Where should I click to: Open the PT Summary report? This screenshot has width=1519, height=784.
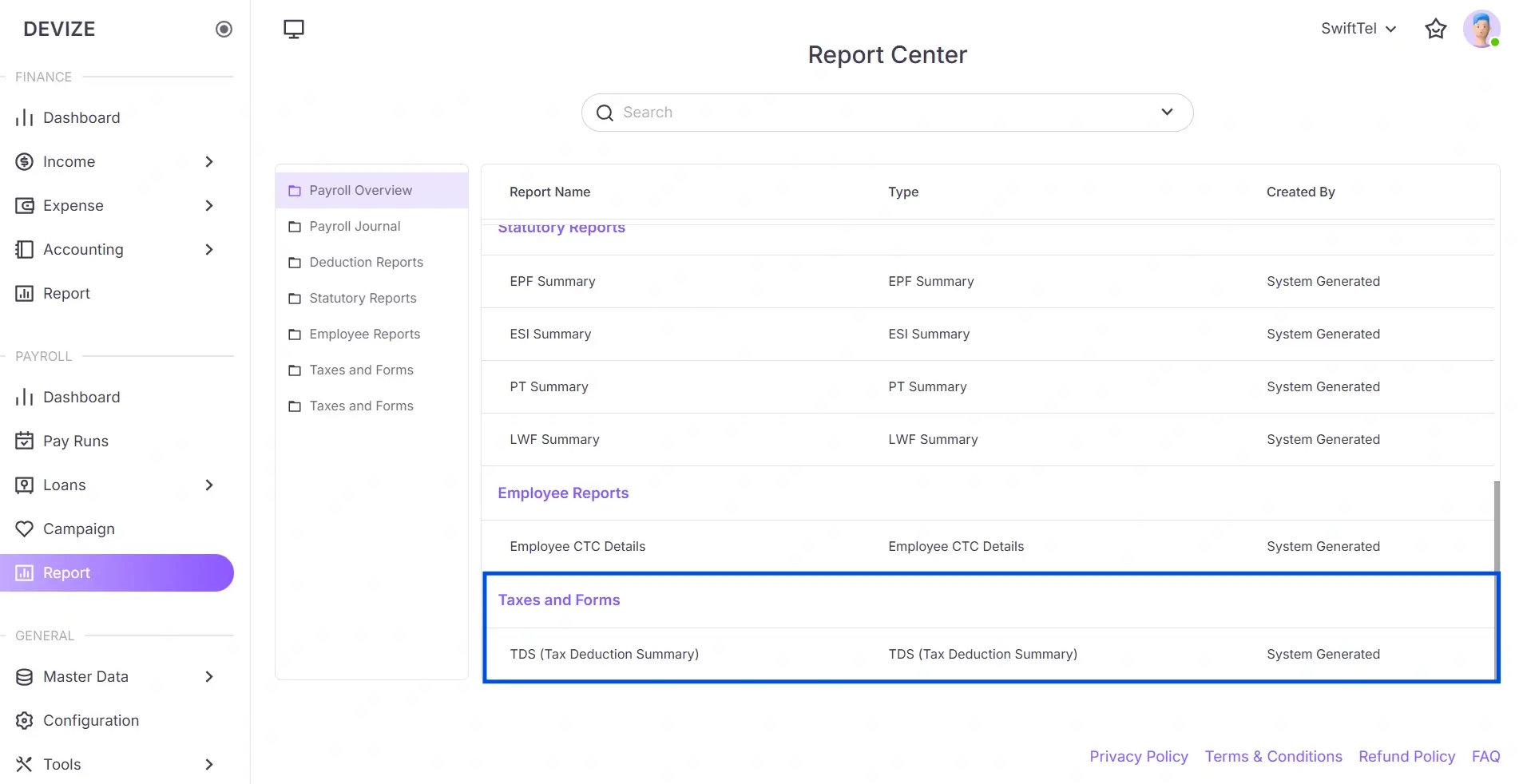coord(987,387)
